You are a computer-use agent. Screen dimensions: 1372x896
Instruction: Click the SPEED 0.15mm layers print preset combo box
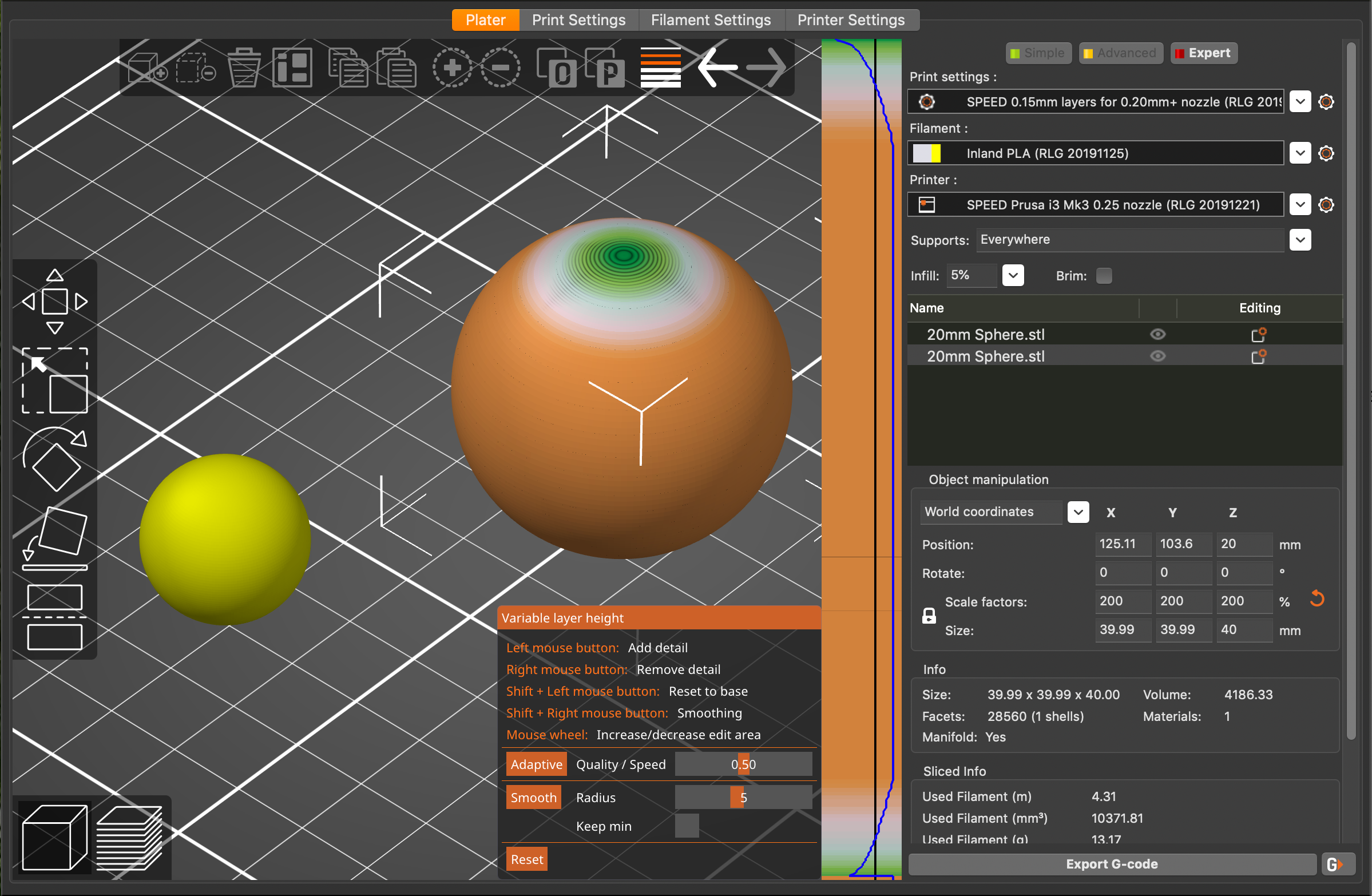tap(1095, 102)
